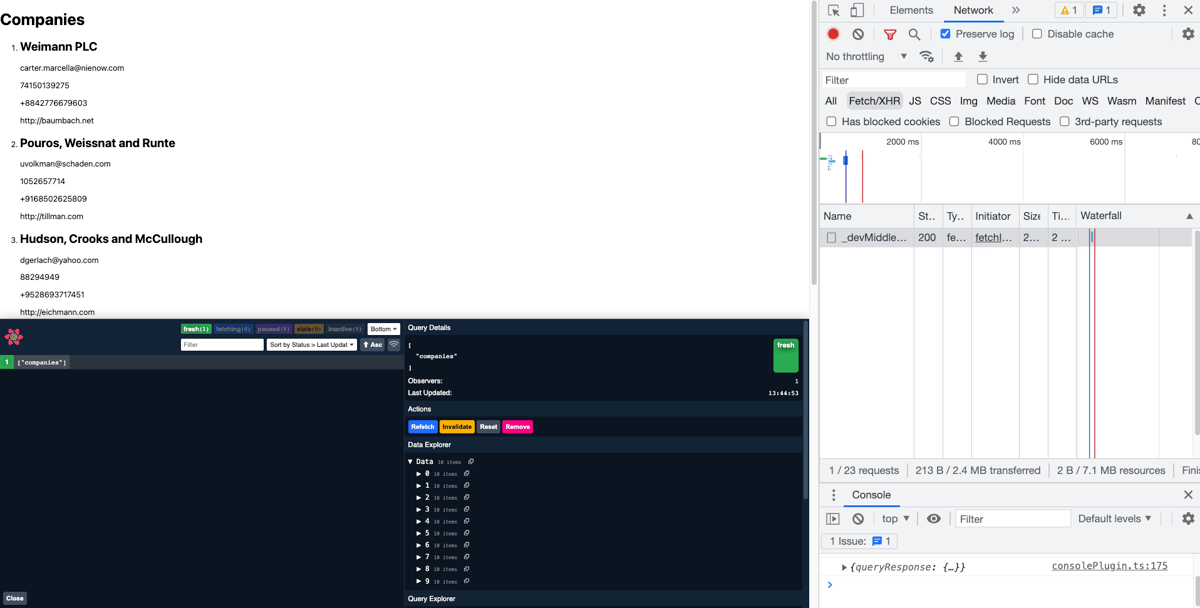Screen dimensions: 1200x608
Task: Click the React Query flower logo
Action: pos(14,337)
